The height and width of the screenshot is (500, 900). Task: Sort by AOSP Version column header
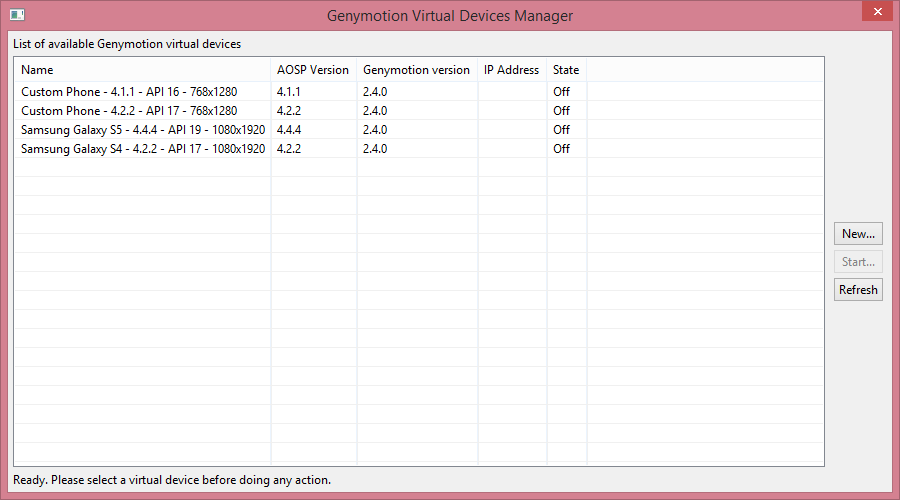point(313,70)
